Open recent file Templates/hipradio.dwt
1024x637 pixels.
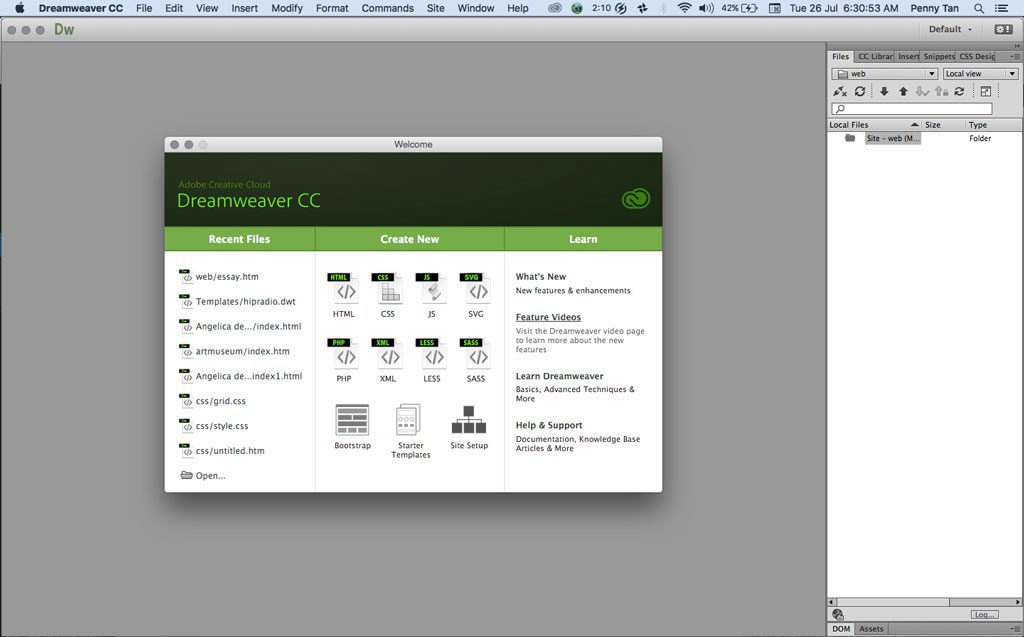coord(237,301)
